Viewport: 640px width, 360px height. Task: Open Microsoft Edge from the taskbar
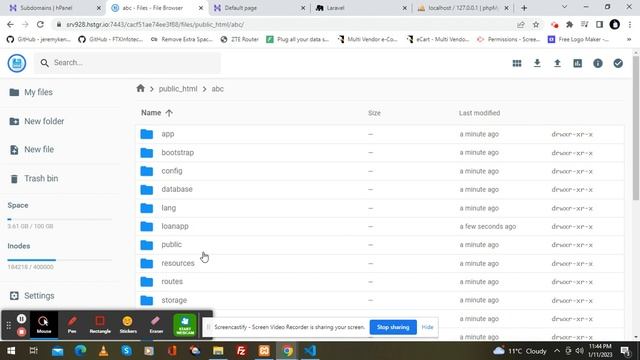tap(80, 351)
